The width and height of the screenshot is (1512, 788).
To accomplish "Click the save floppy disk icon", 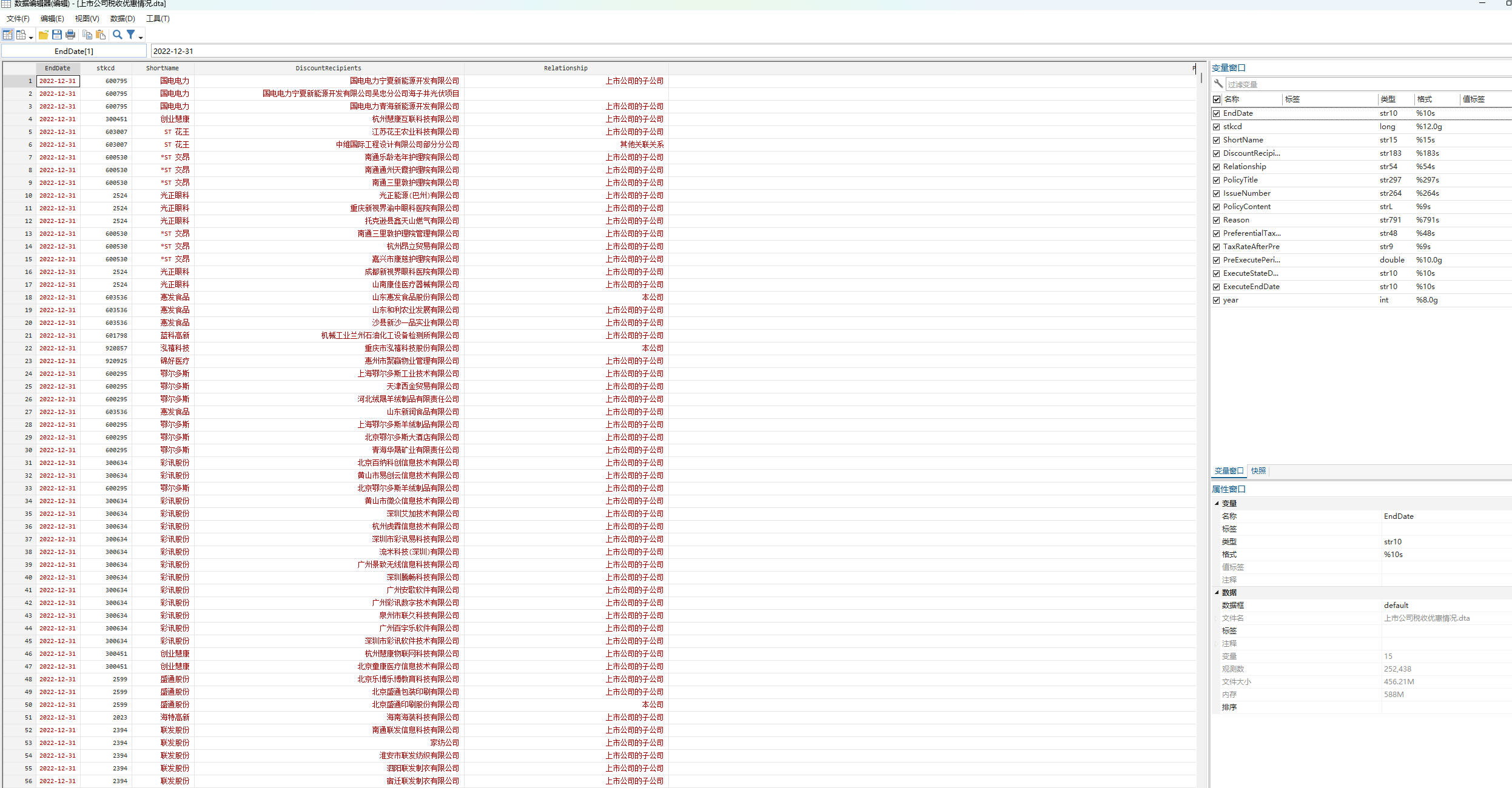I will [57, 35].
